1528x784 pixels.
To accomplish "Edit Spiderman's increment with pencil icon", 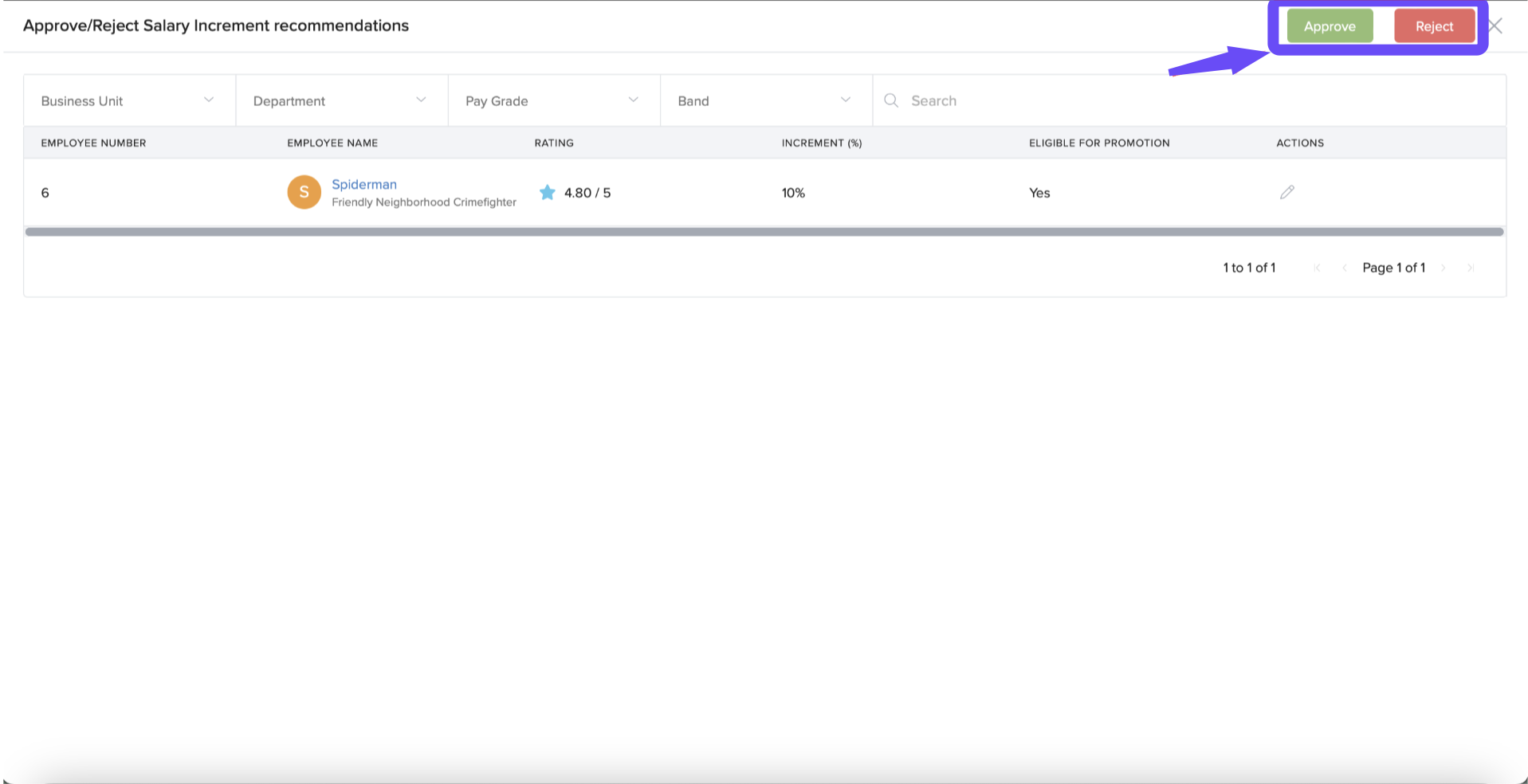I will [1286, 193].
